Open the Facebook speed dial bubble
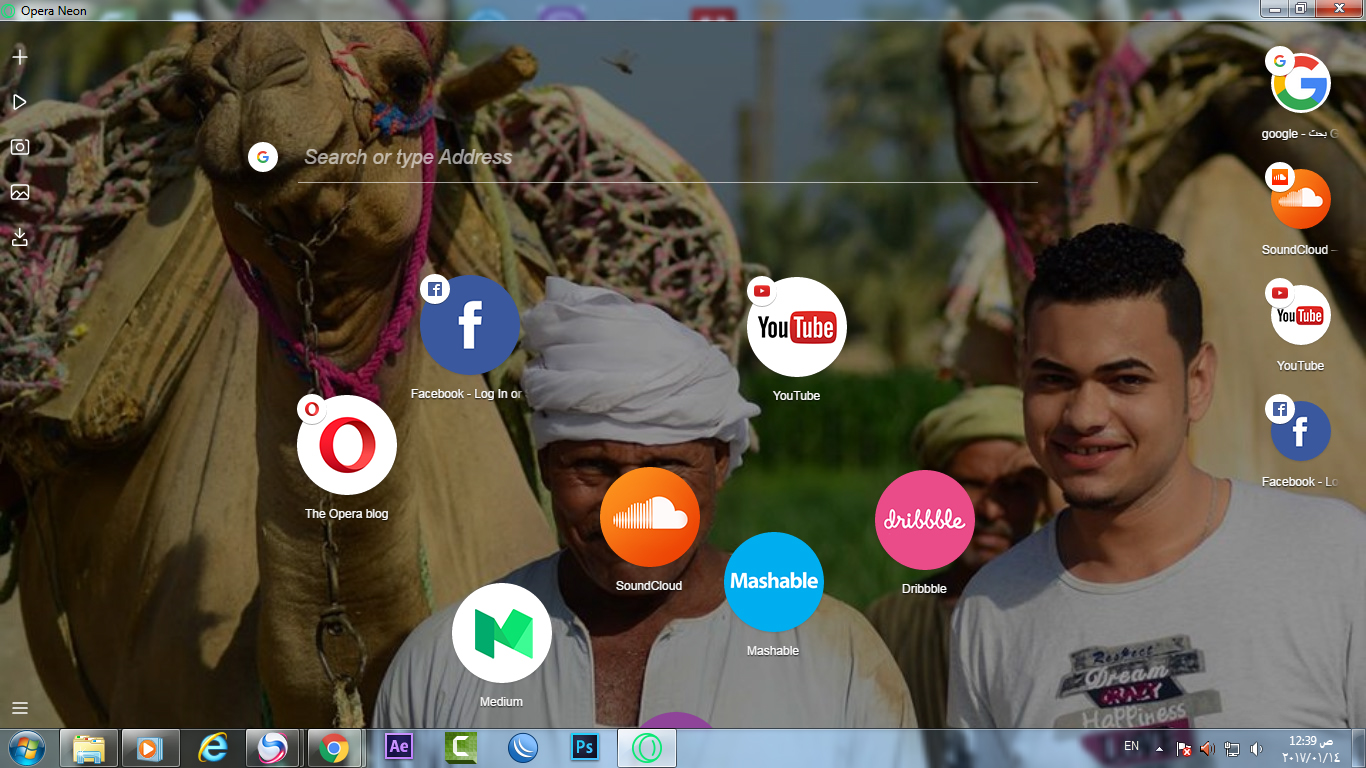Image resolution: width=1366 pixels, height=768 pixels. click(469, 325)
